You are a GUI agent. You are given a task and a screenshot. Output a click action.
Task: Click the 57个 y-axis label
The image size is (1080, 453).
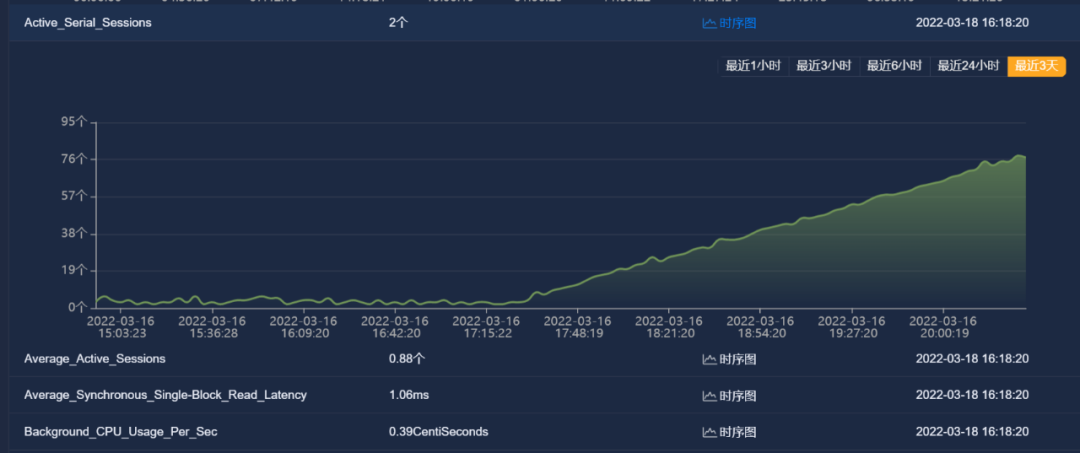(x=74, y=196)
